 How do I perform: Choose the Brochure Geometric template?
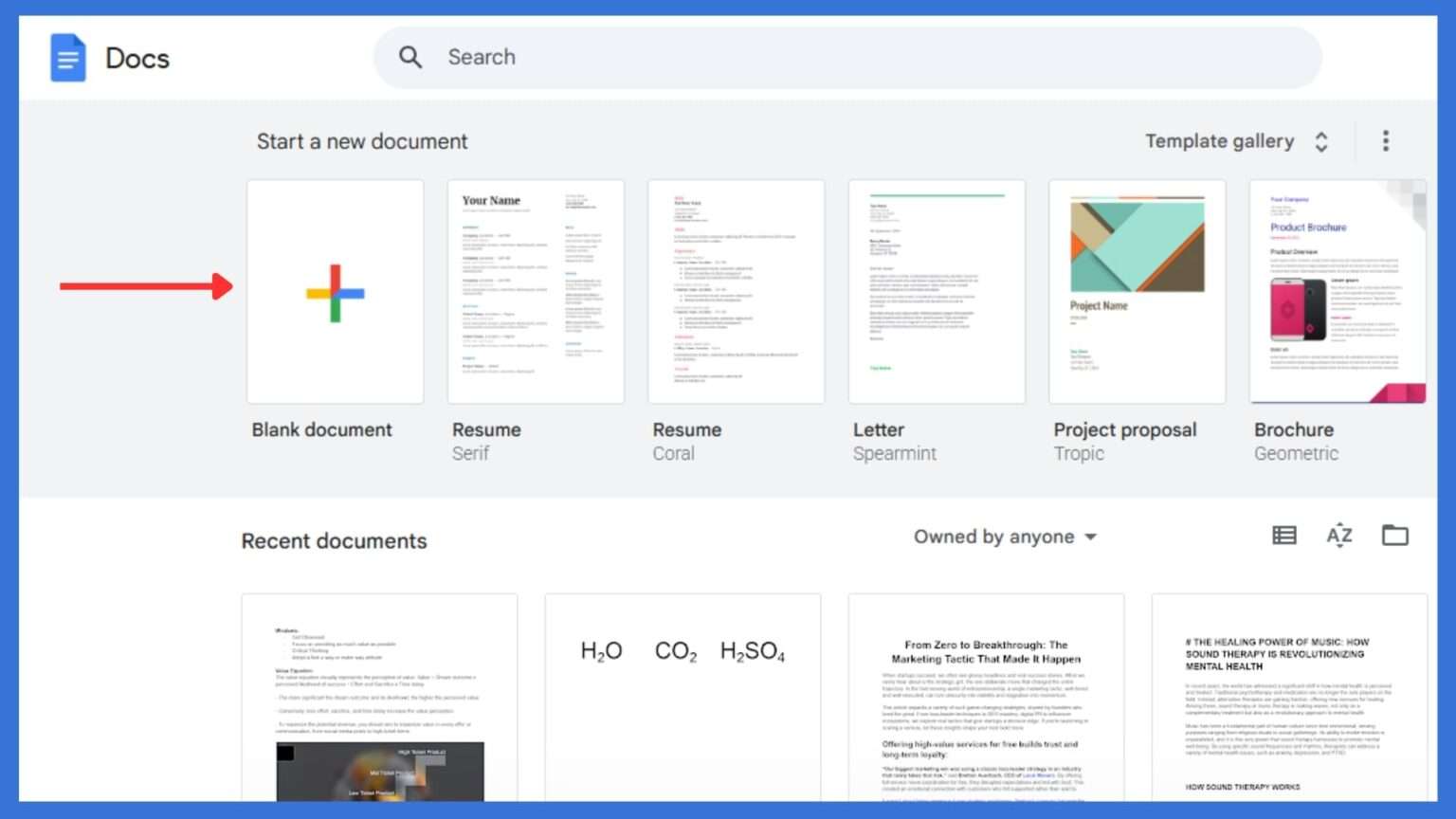pyautogui.click(x=1337, y=292)
